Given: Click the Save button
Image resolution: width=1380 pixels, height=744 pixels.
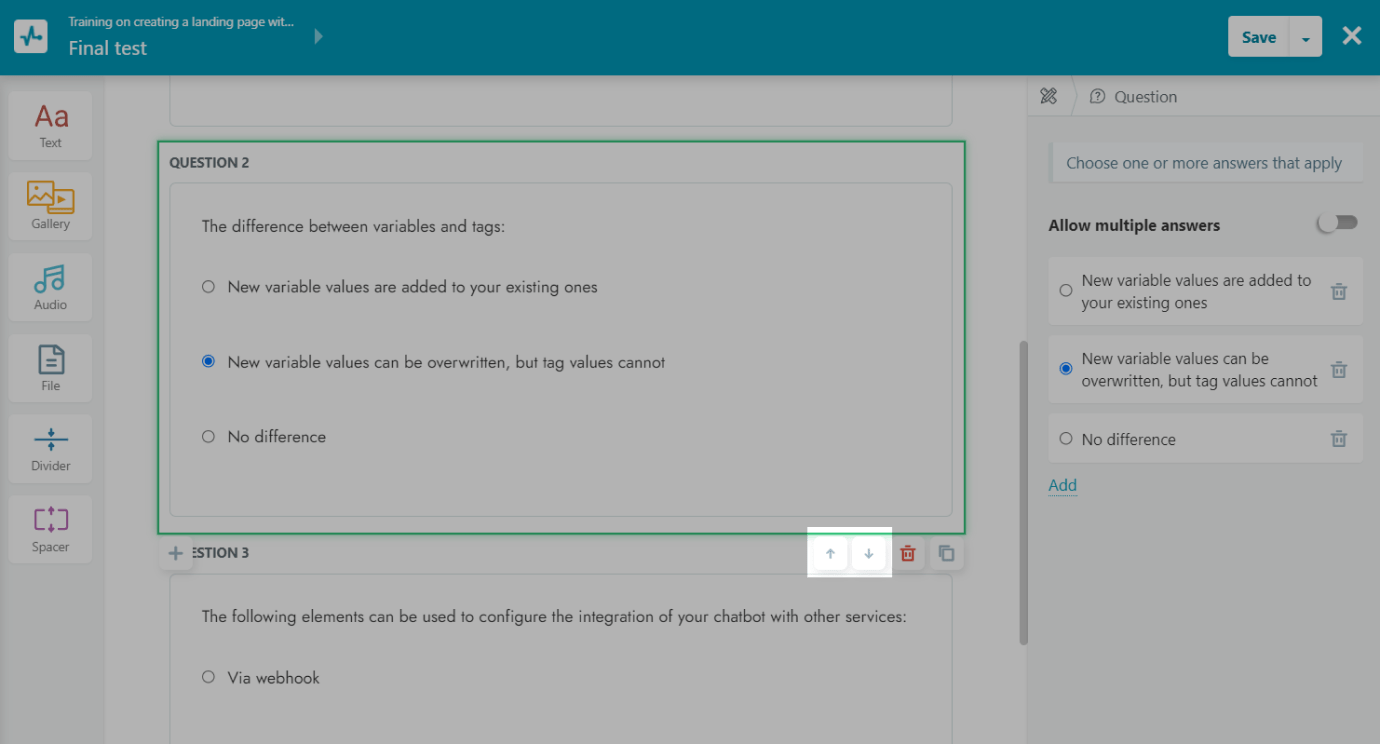Looking at the screenshot, I should (1258, 37).
